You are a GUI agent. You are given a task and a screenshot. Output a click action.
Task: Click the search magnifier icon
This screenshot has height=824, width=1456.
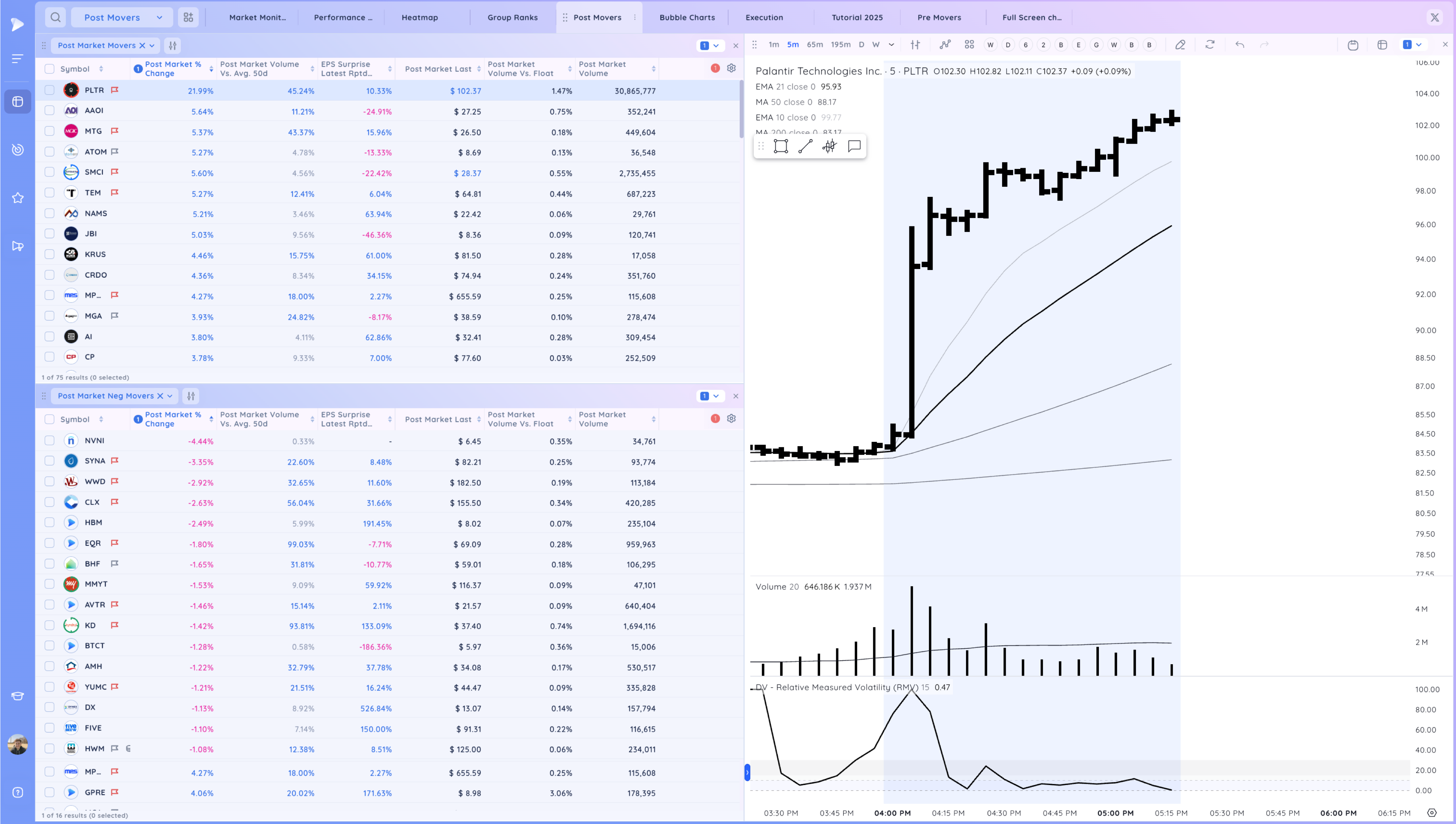[x=55, y=17]
